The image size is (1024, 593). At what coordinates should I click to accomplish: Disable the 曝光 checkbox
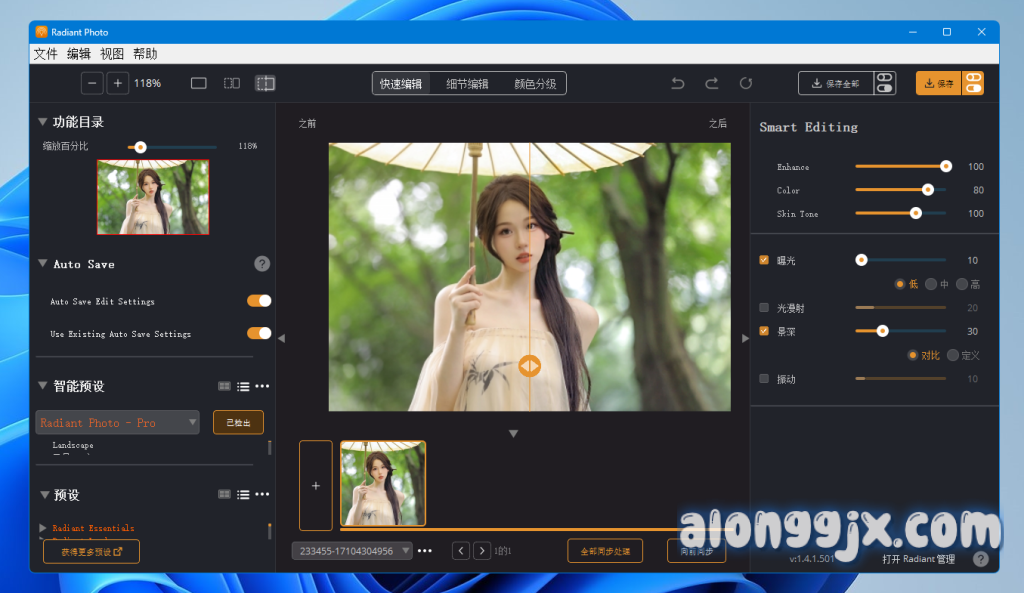(765, 260)
